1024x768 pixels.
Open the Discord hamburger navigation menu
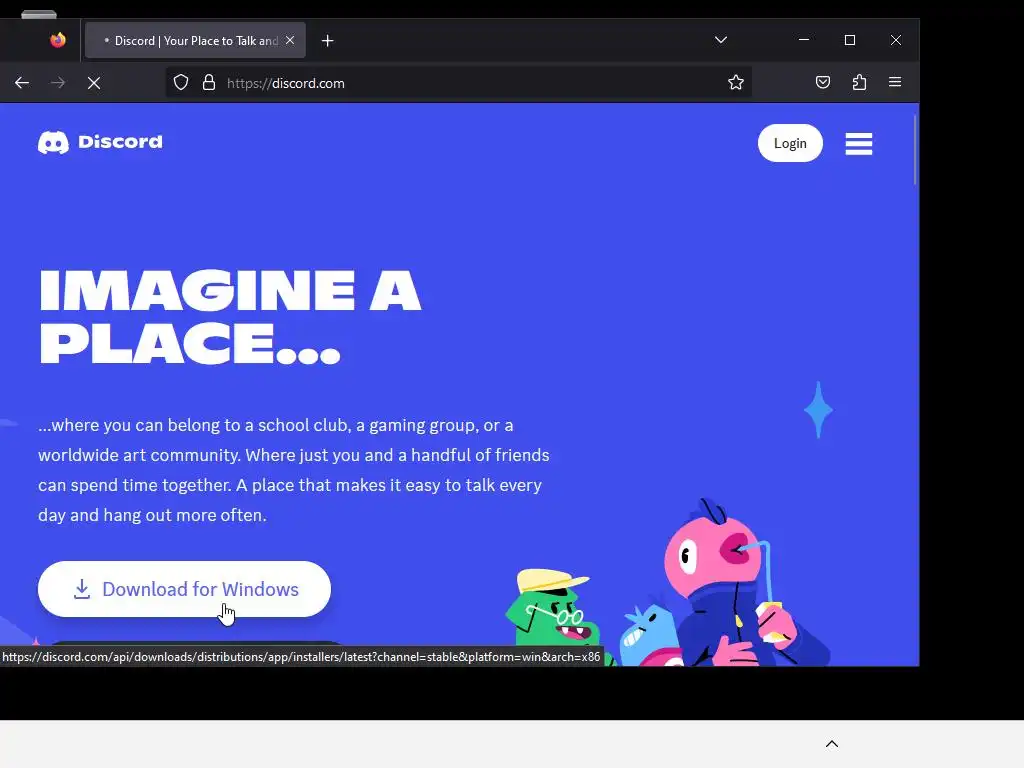click(x=859, y=144)
